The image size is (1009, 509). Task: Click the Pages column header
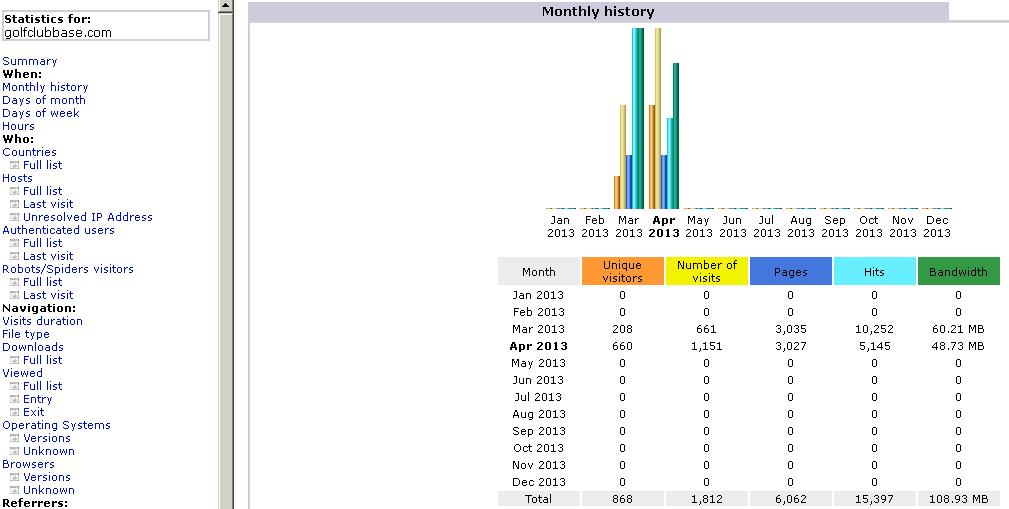click(791, 271)
